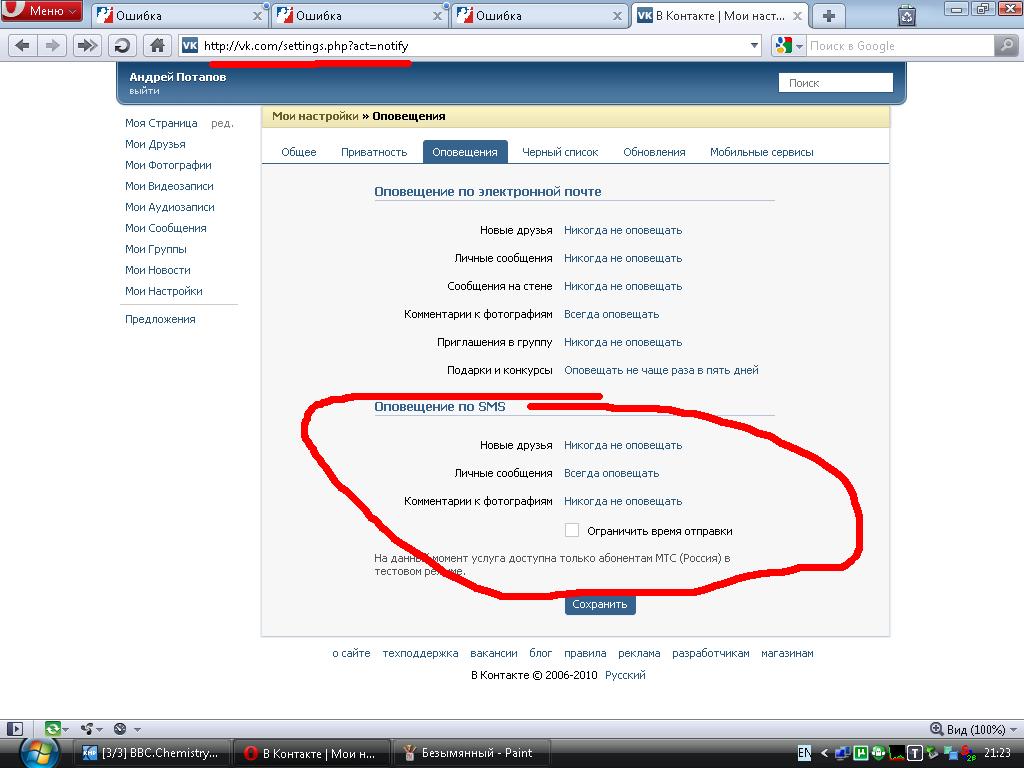The height and width of the screenshot is (768, 1024).
Task: Change Приглашения в группу notification setting
Action: click(623, 342)
